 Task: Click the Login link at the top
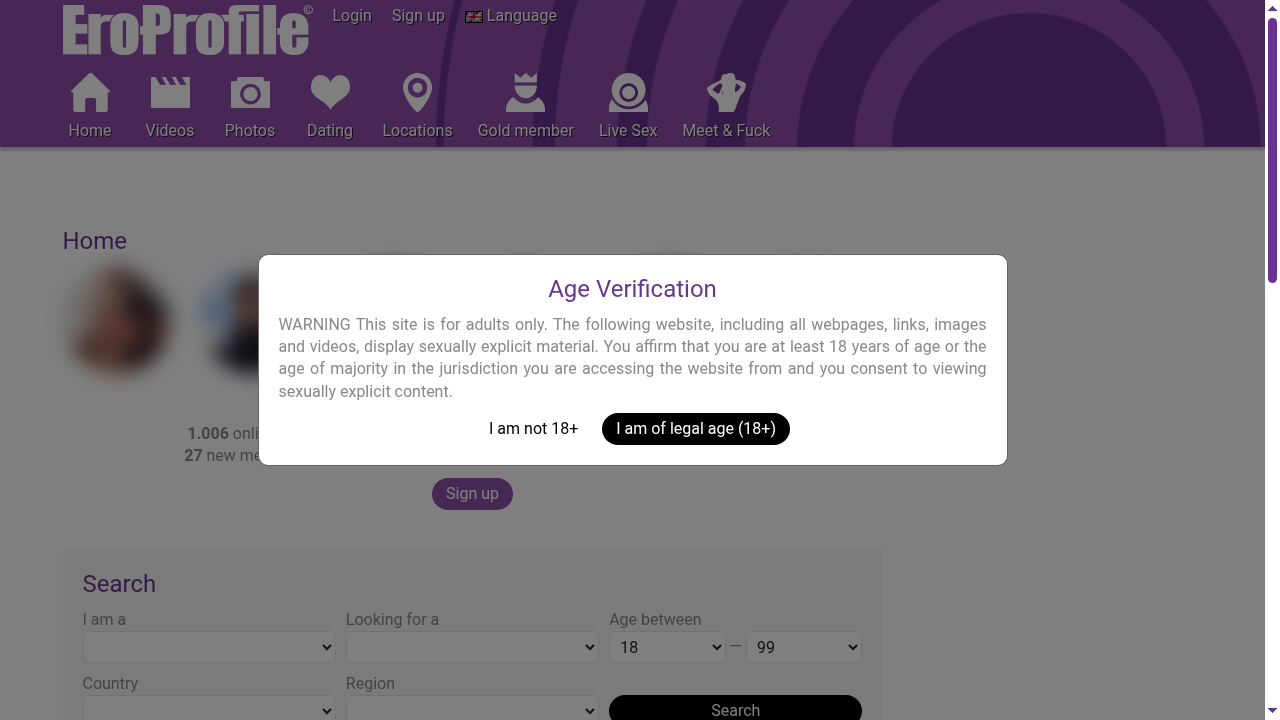pyautogui.click(x=352, y=16)
